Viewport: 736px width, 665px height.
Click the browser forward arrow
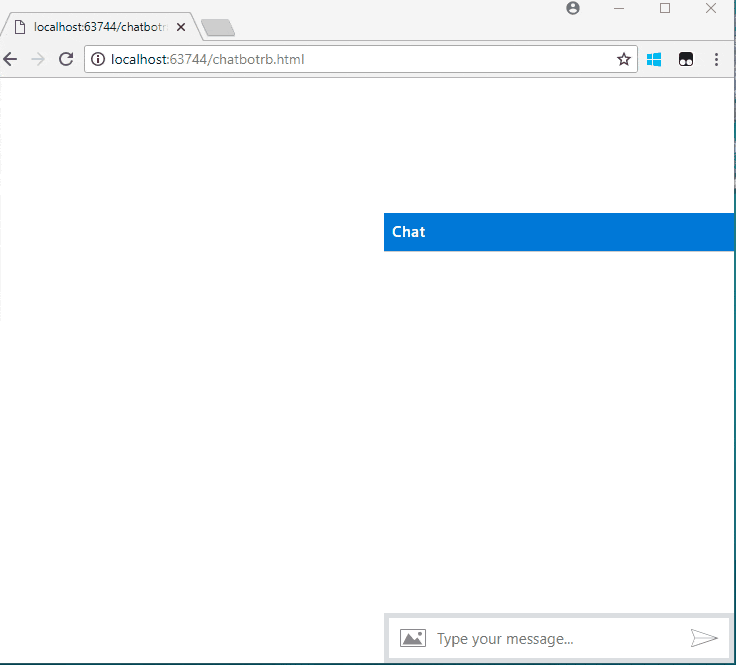coord(38,59)
